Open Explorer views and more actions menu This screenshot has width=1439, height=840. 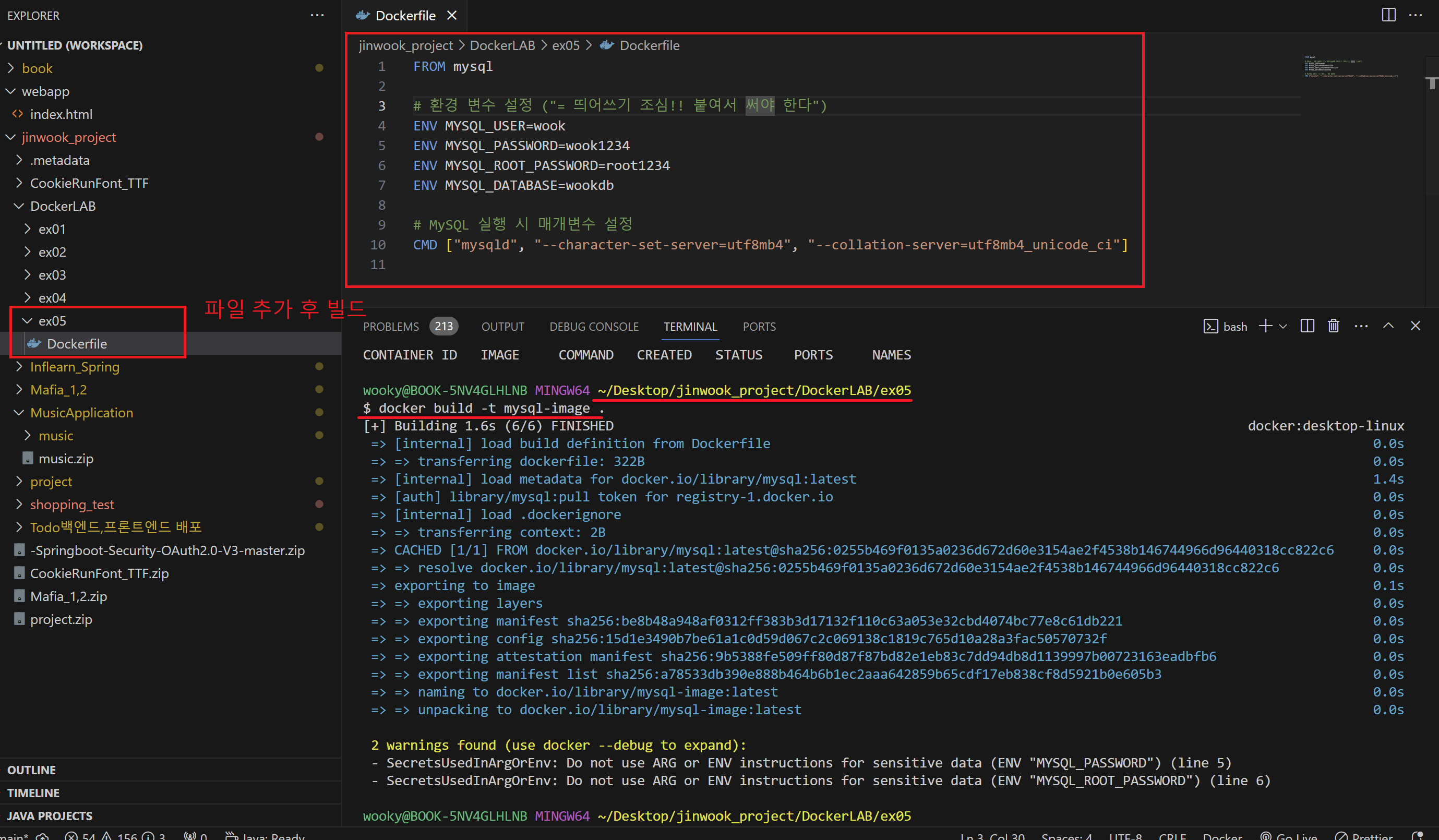[x=317, y=16]
